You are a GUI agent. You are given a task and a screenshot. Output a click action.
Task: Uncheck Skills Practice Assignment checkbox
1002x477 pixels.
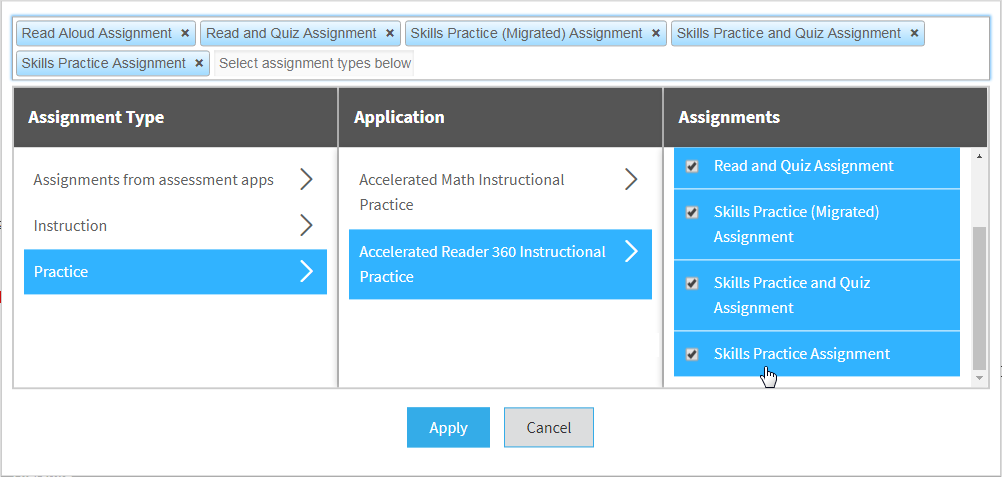click(x=691, y=354)
